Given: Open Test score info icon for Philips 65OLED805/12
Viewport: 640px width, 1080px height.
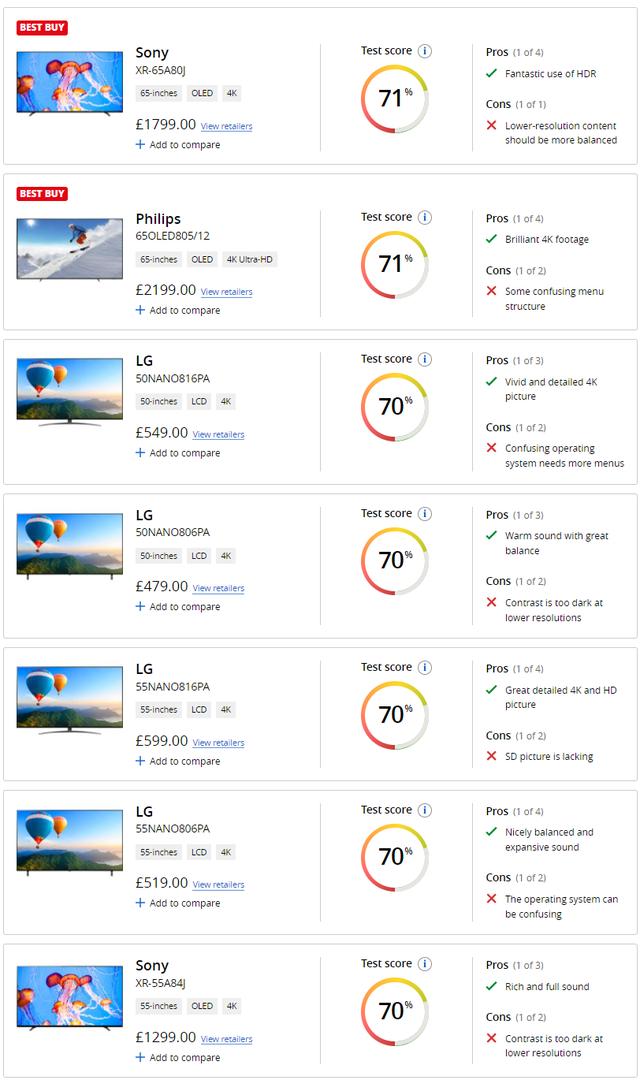Looking at the screenshot, I should click(x=425, y=217).
